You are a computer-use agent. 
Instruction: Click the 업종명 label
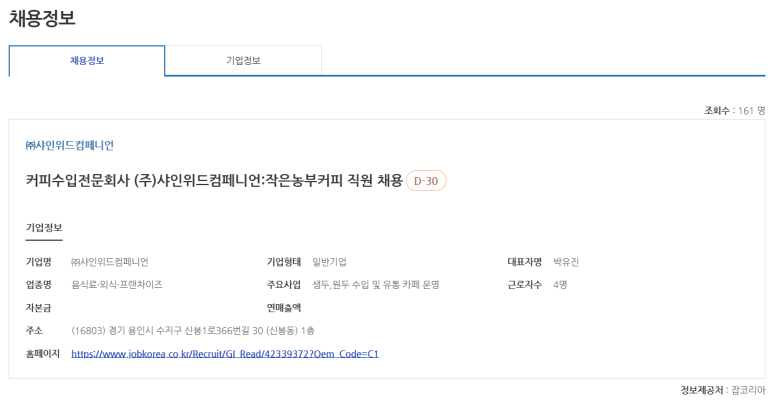38,285
